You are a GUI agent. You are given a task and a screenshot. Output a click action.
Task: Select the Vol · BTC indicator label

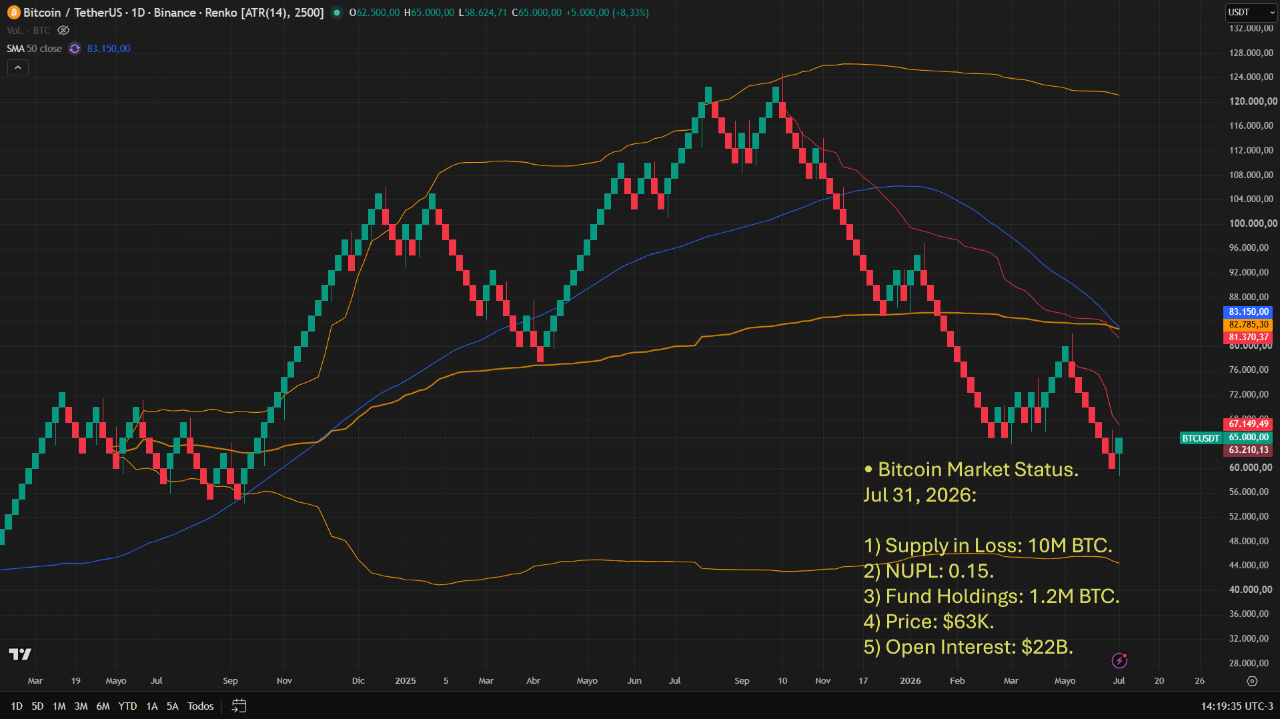click(x=28, y=30)
